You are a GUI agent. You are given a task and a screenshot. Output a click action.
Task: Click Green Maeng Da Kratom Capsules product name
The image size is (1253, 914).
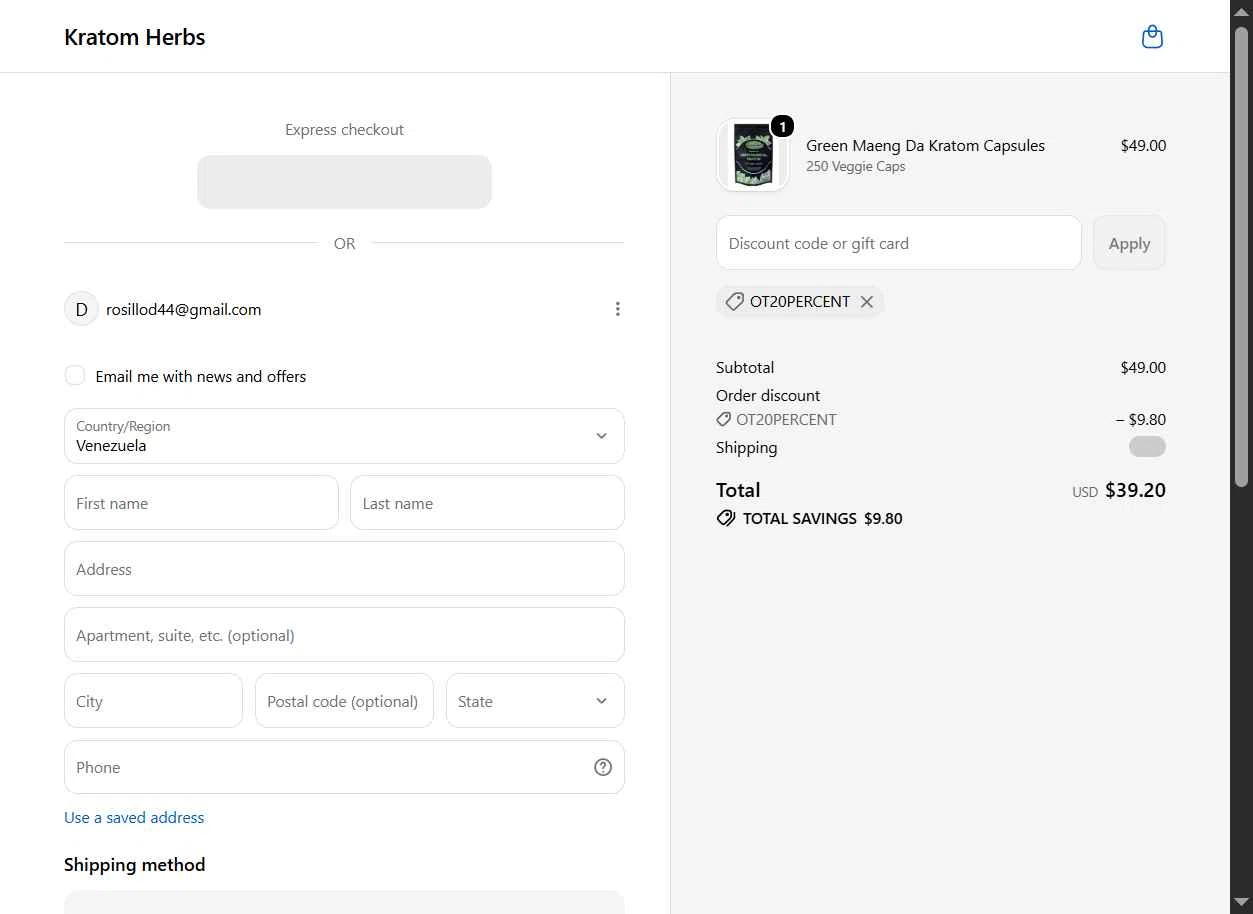[925, 145]
